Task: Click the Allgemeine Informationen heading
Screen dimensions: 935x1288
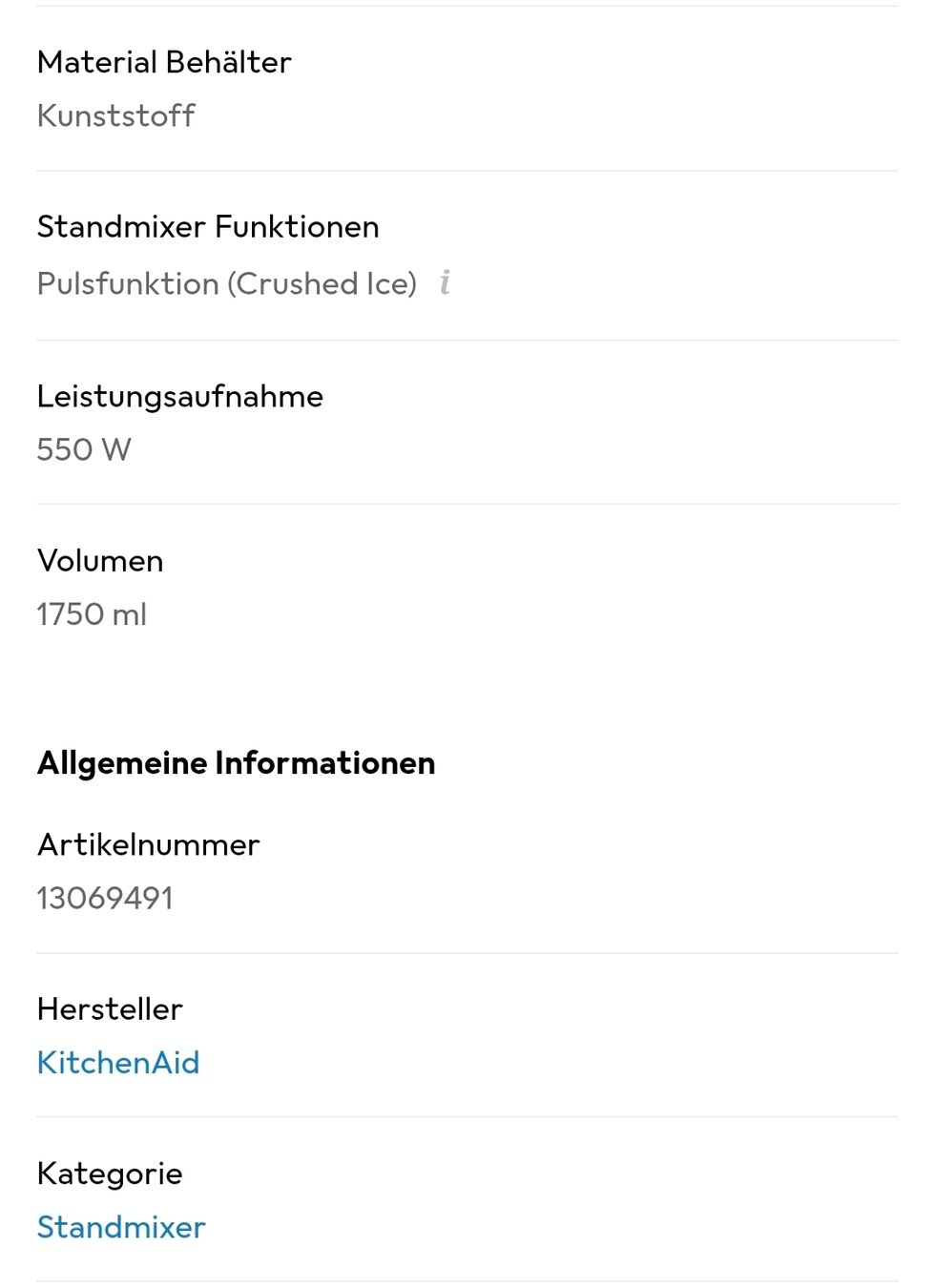Action: (x=236, y=763)
